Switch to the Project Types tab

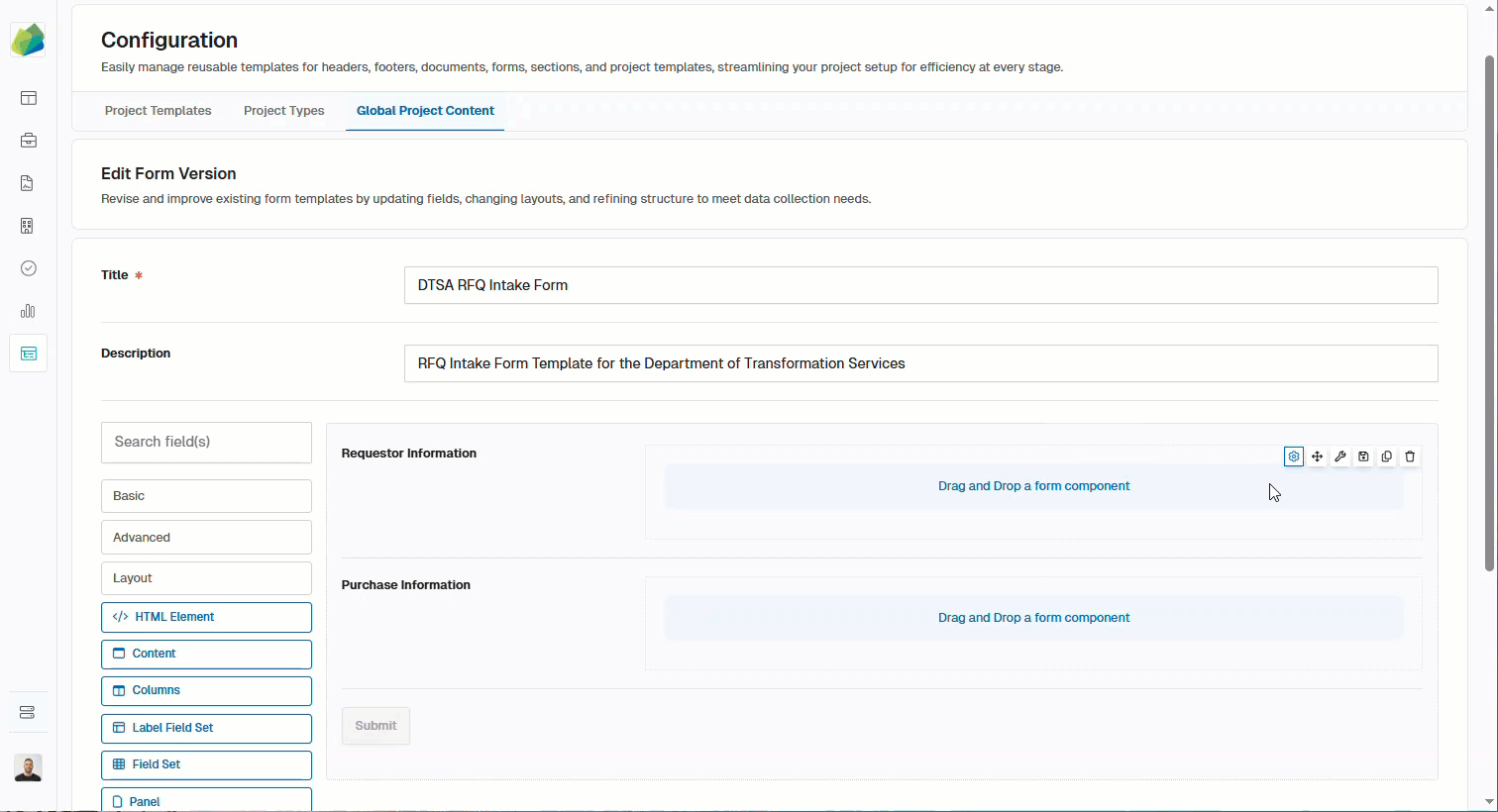click(284, 111)
